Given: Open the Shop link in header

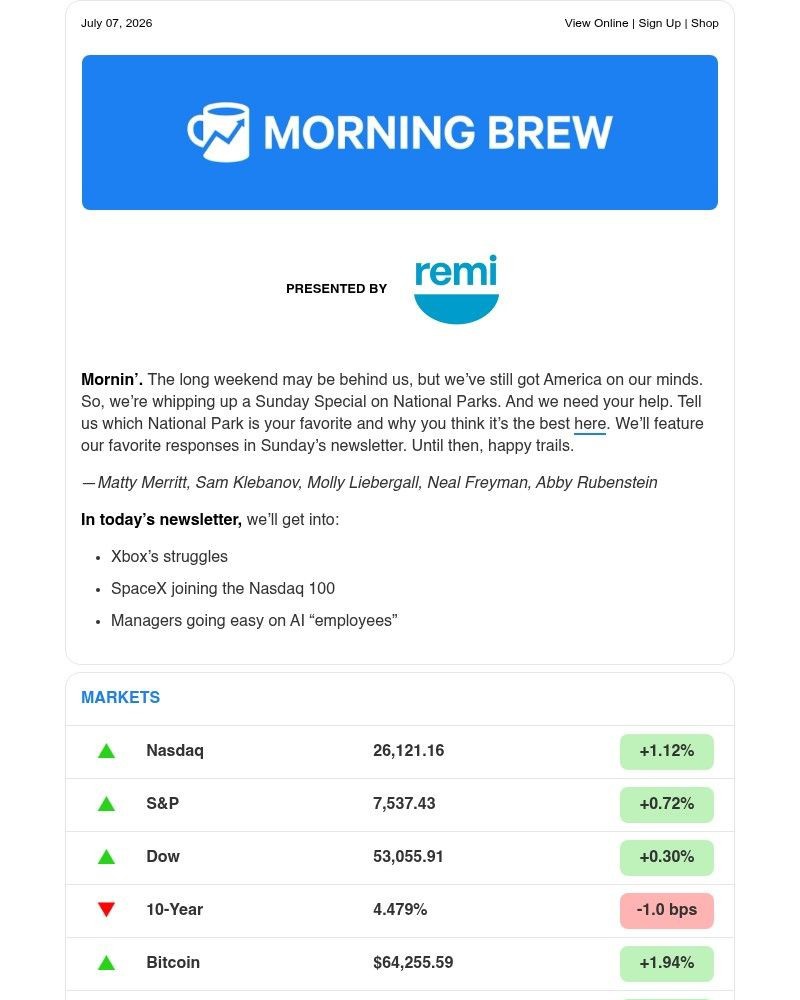Looking at the screenshot, I should 705,23.
